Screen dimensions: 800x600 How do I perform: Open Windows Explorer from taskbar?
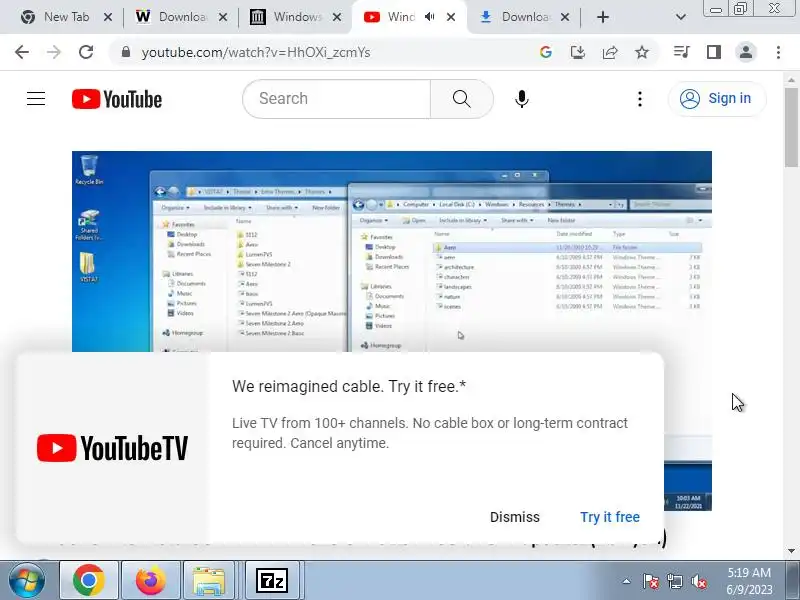(208, 581)
